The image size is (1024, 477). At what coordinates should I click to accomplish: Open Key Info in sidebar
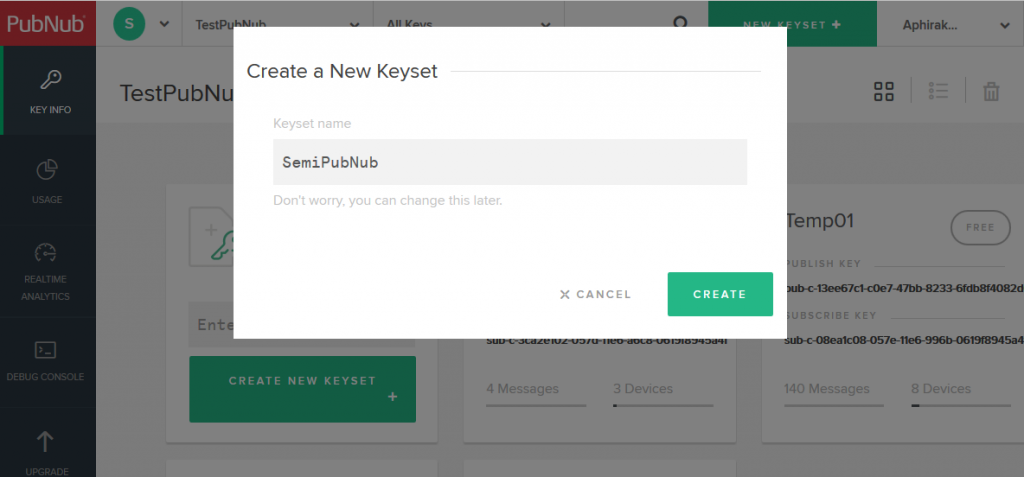pyautogui.click(x=48, y=91)
